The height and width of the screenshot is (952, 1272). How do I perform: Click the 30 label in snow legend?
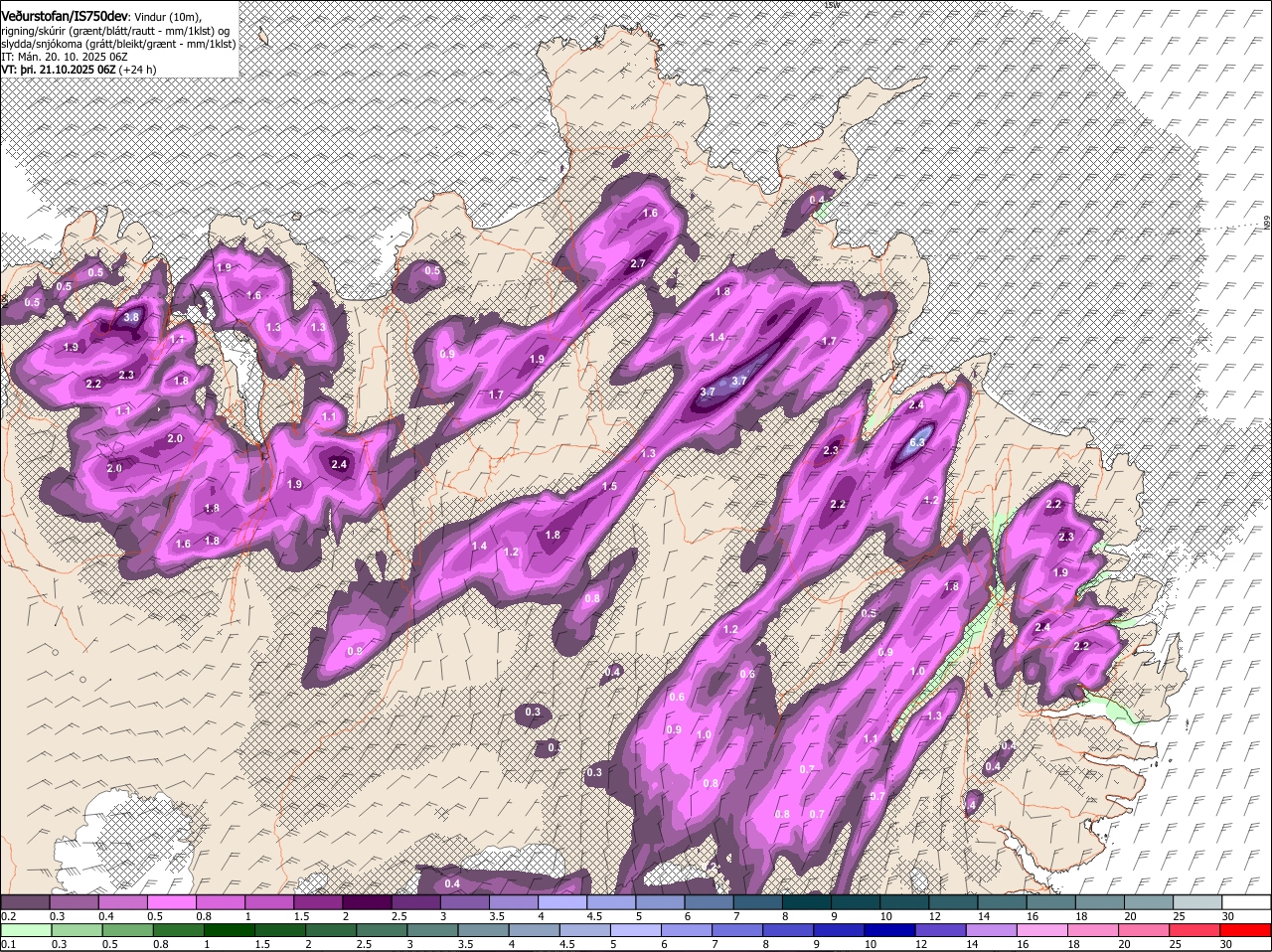pyautogui.click(x=1228, y=916)
